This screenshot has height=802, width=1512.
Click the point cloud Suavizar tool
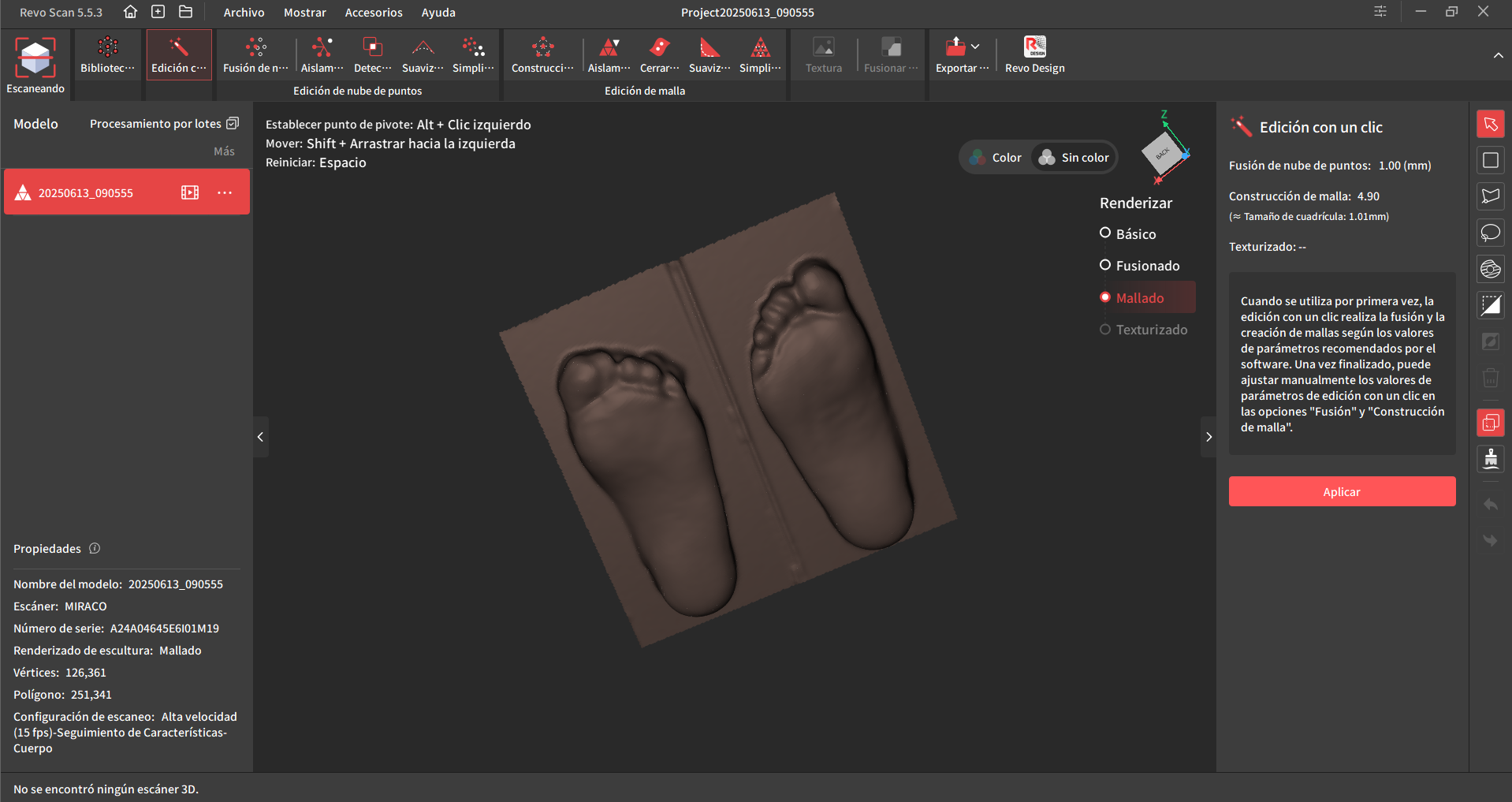[x=423, y=55]
